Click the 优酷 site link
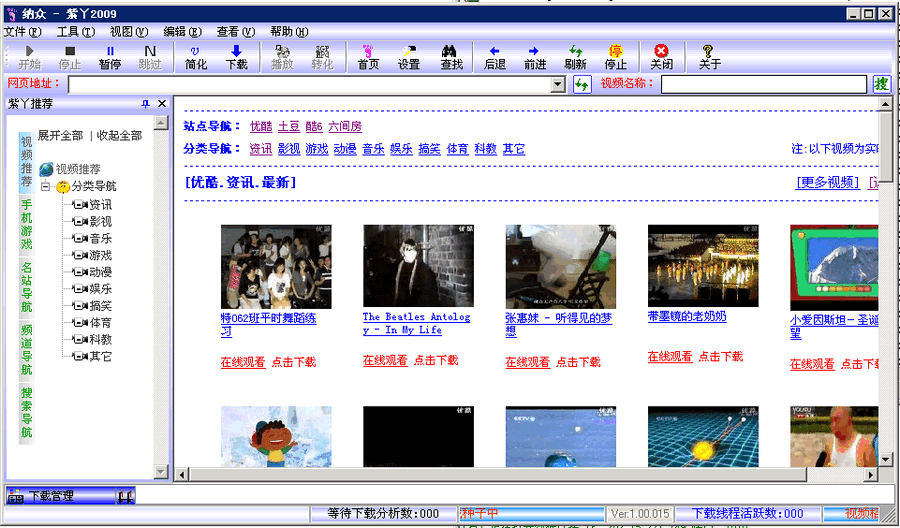900x528 pixels. pyautogui.click(x=261, y=126)
